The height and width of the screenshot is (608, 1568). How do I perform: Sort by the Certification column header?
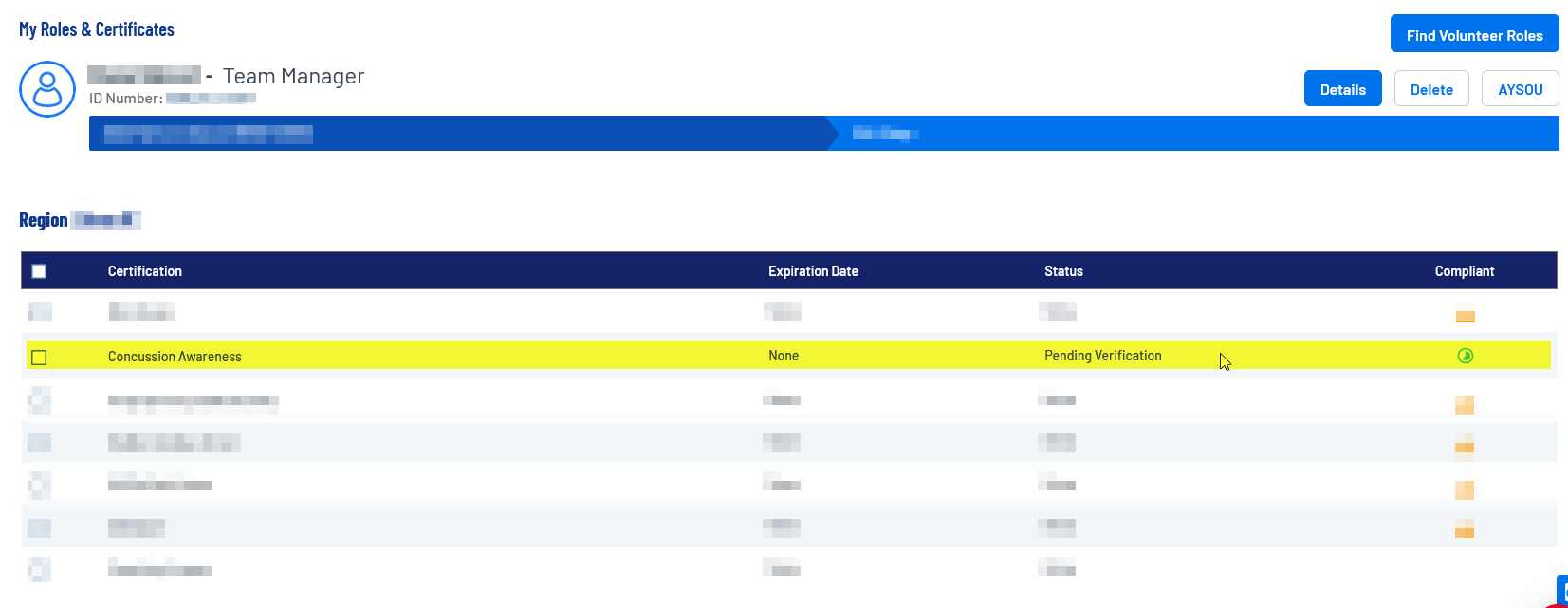145,271
